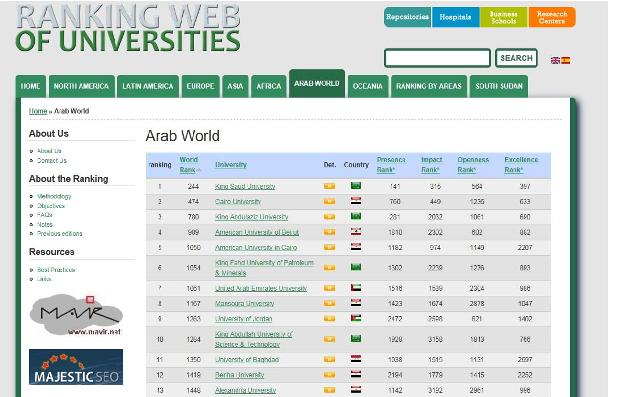Image resolution: width=640 pixels, height=397 pixels.
Task: Open the Objectives sidebar link
Action: coord(51,206)
